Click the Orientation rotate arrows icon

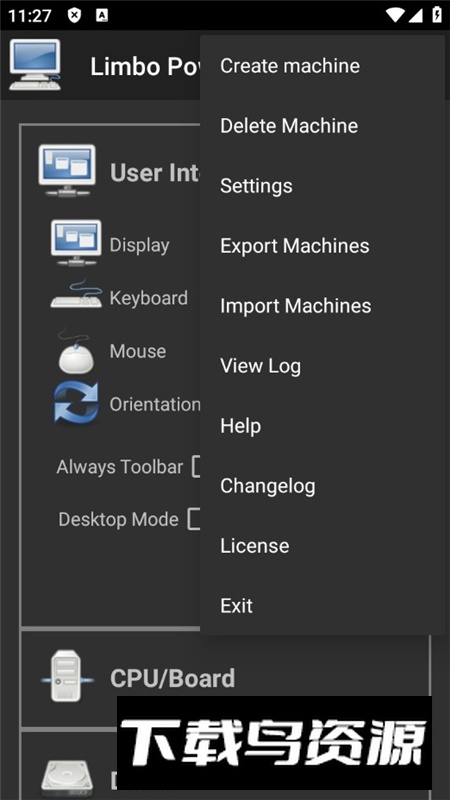(77, 404)
